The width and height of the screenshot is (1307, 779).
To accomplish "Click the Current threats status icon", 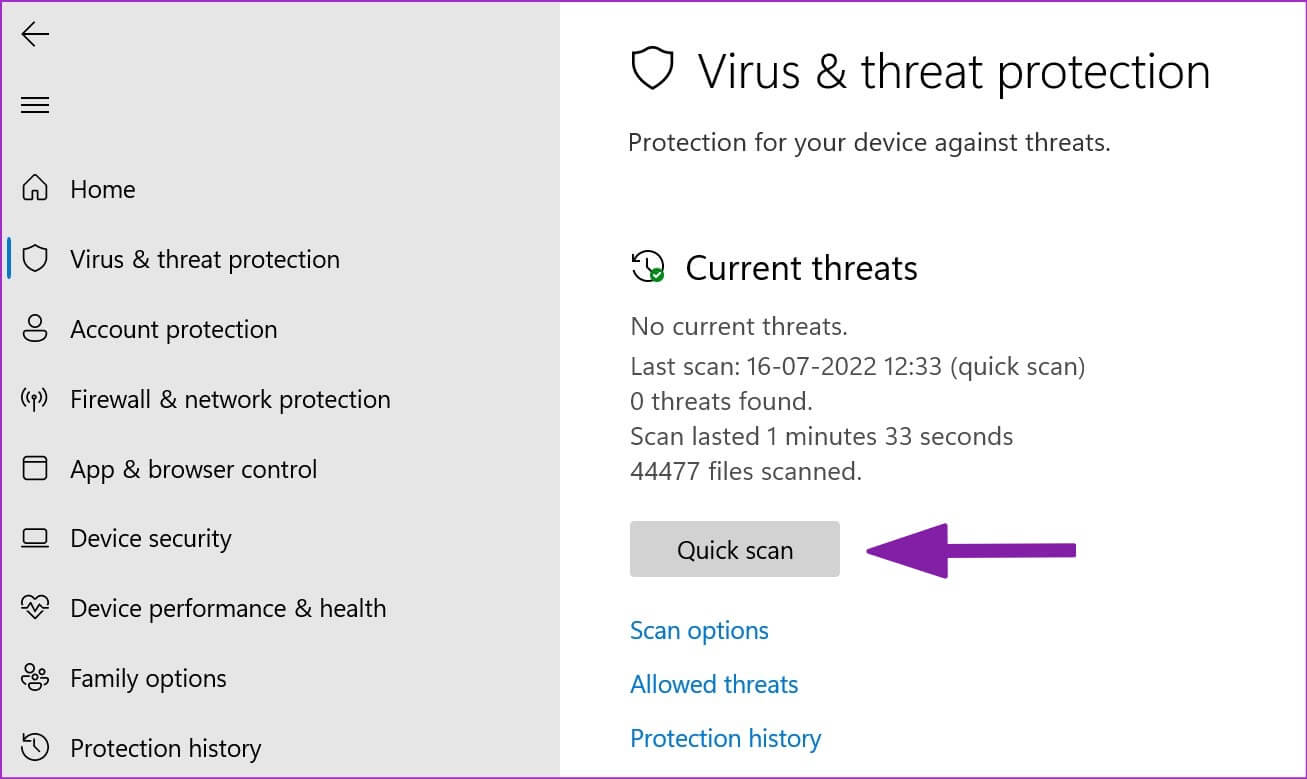I will (x=648, y=267).
